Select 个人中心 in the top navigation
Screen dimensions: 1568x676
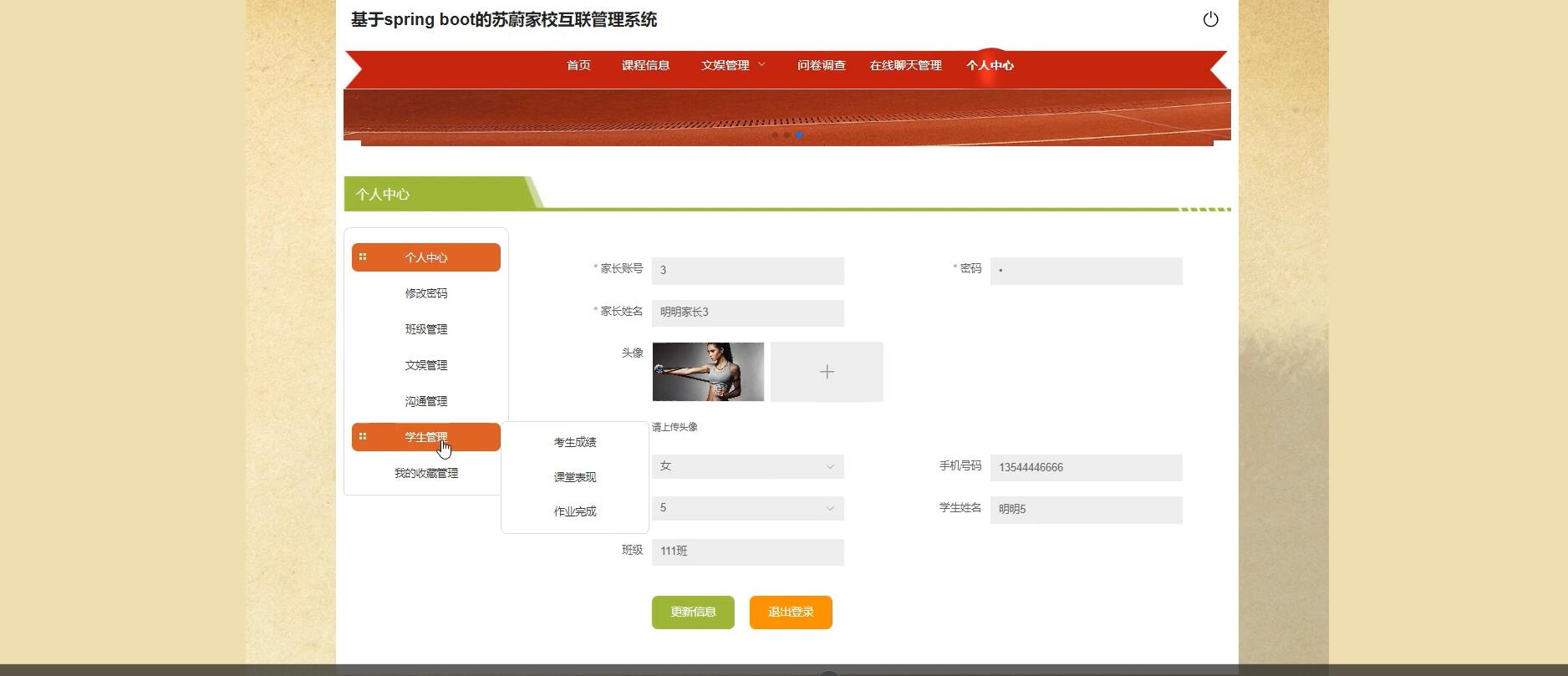[990, 65]
